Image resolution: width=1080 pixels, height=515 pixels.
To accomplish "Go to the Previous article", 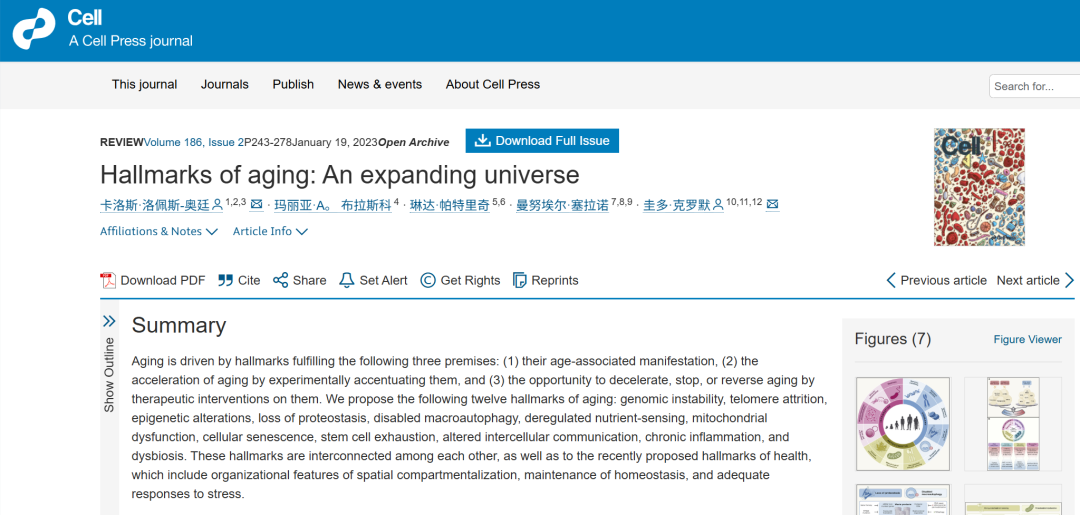I will (937, 280).
